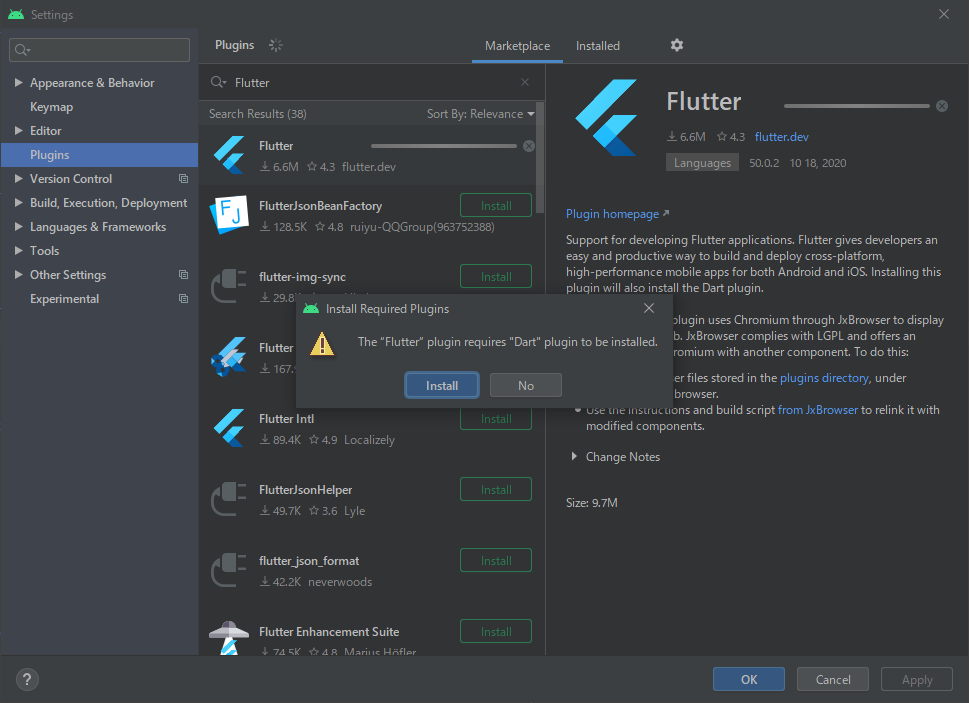Close Install Required Plugins dialog
The height and width of the screenshot is (703, 969).
649,308
